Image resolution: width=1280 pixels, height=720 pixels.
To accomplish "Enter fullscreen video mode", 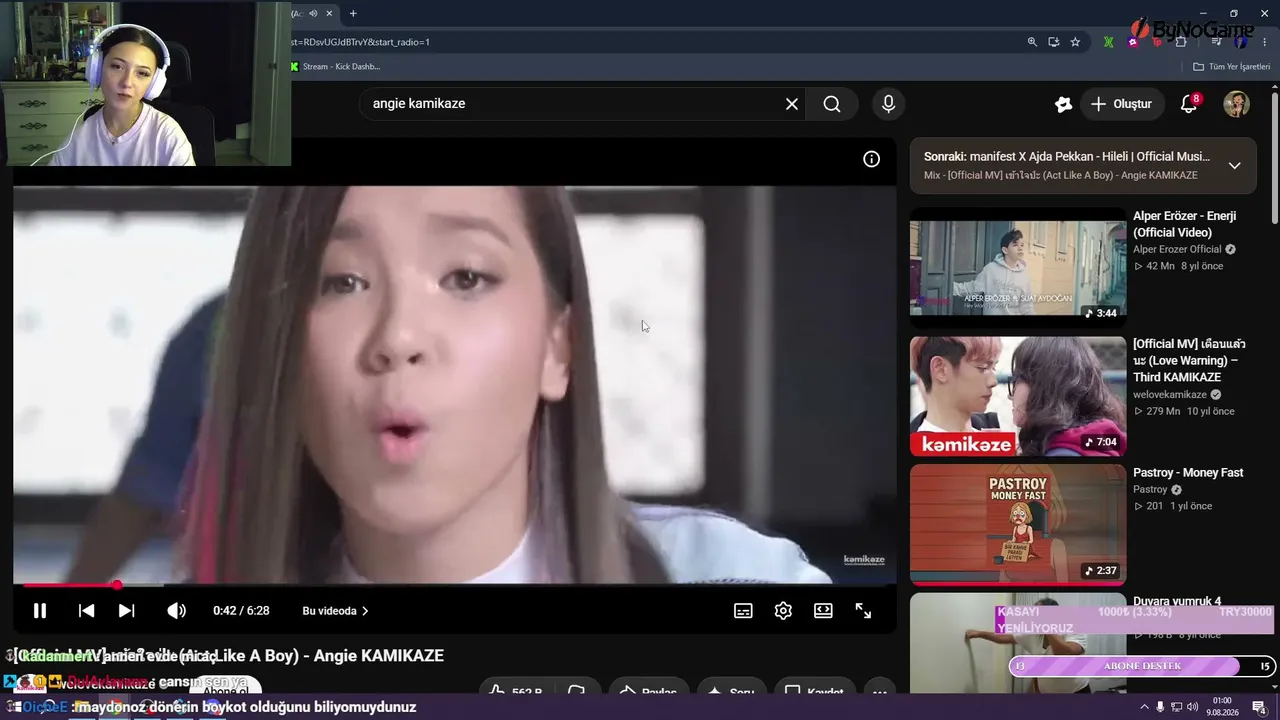I will pos(863,611).
